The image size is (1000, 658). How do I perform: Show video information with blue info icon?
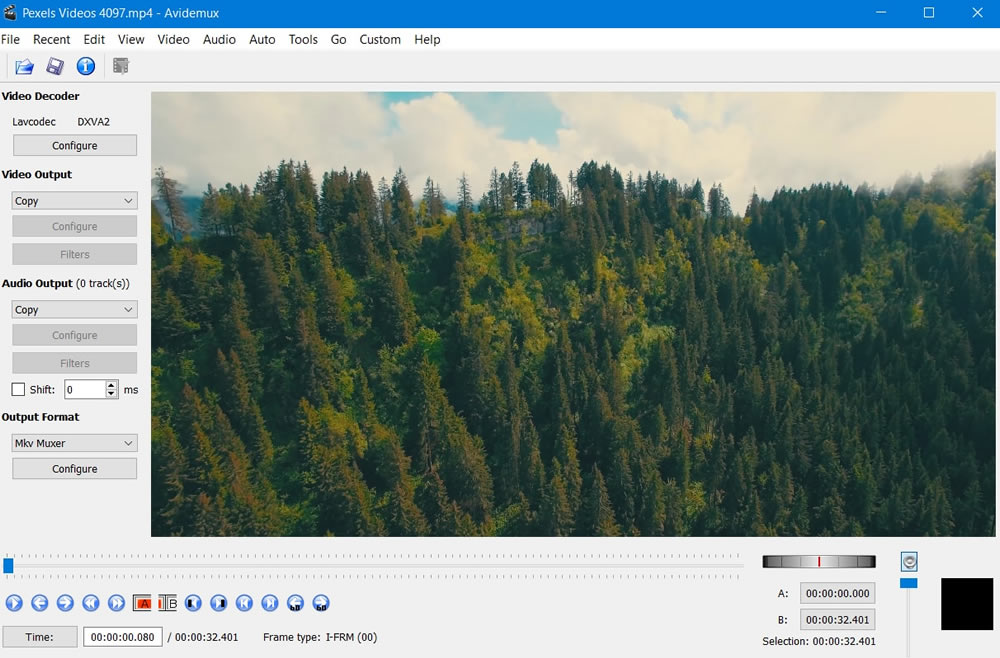pos(85,66)
